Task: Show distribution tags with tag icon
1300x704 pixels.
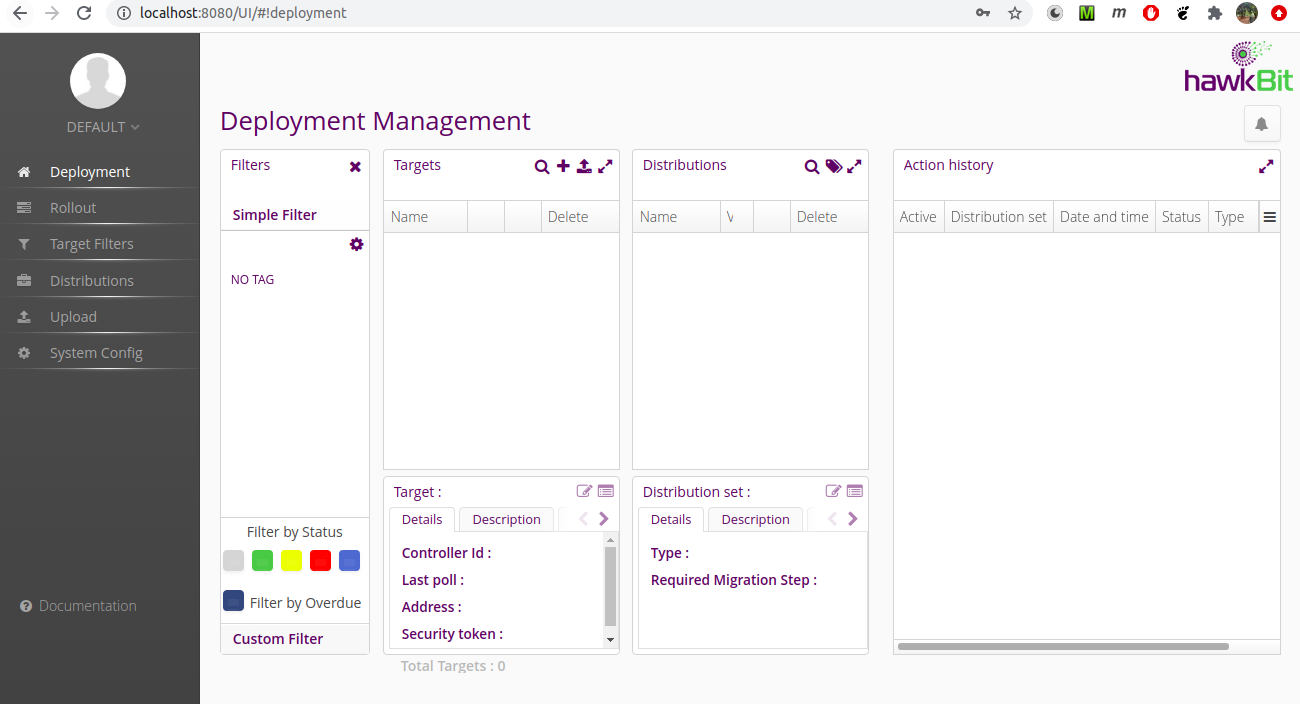Action: 833,167
